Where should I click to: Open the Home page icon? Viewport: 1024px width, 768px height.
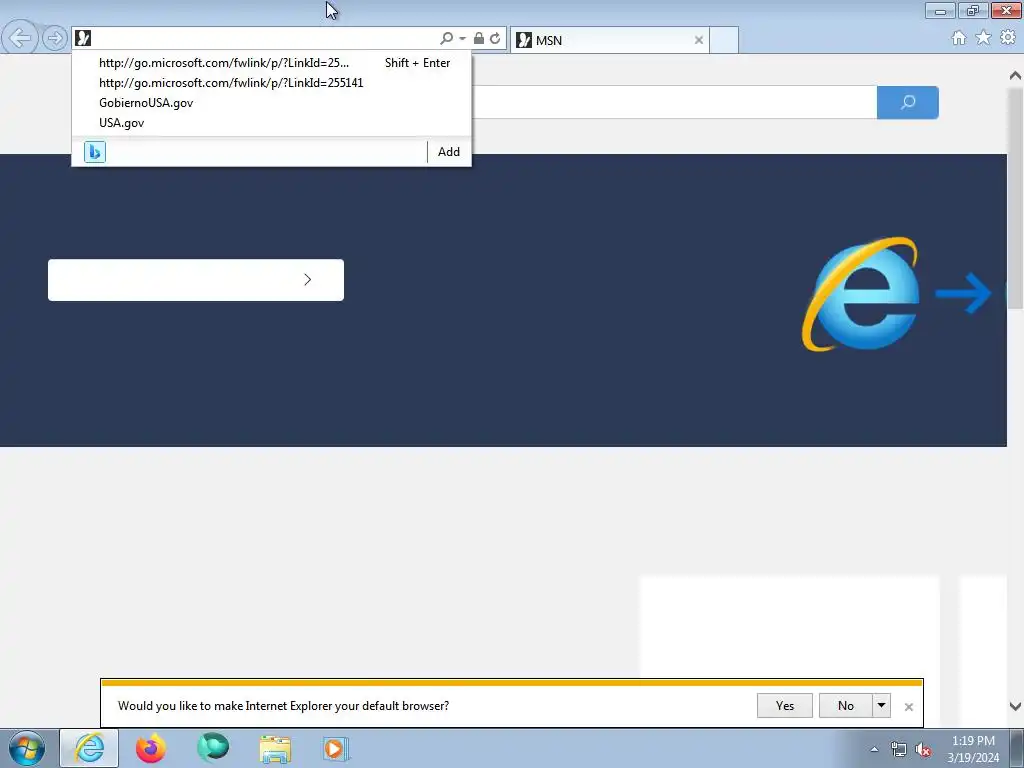[959, 38]
